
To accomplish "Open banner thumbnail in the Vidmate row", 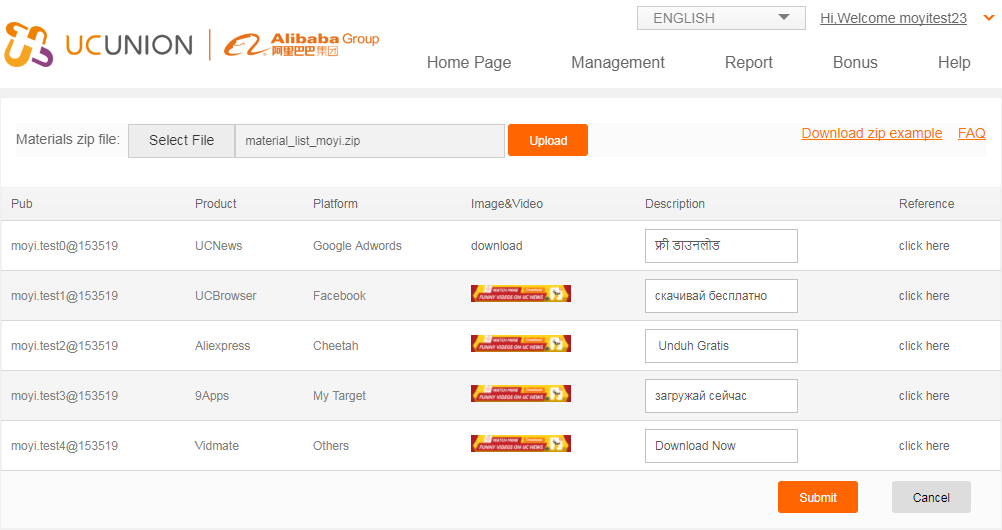I will tap(521, 443).
